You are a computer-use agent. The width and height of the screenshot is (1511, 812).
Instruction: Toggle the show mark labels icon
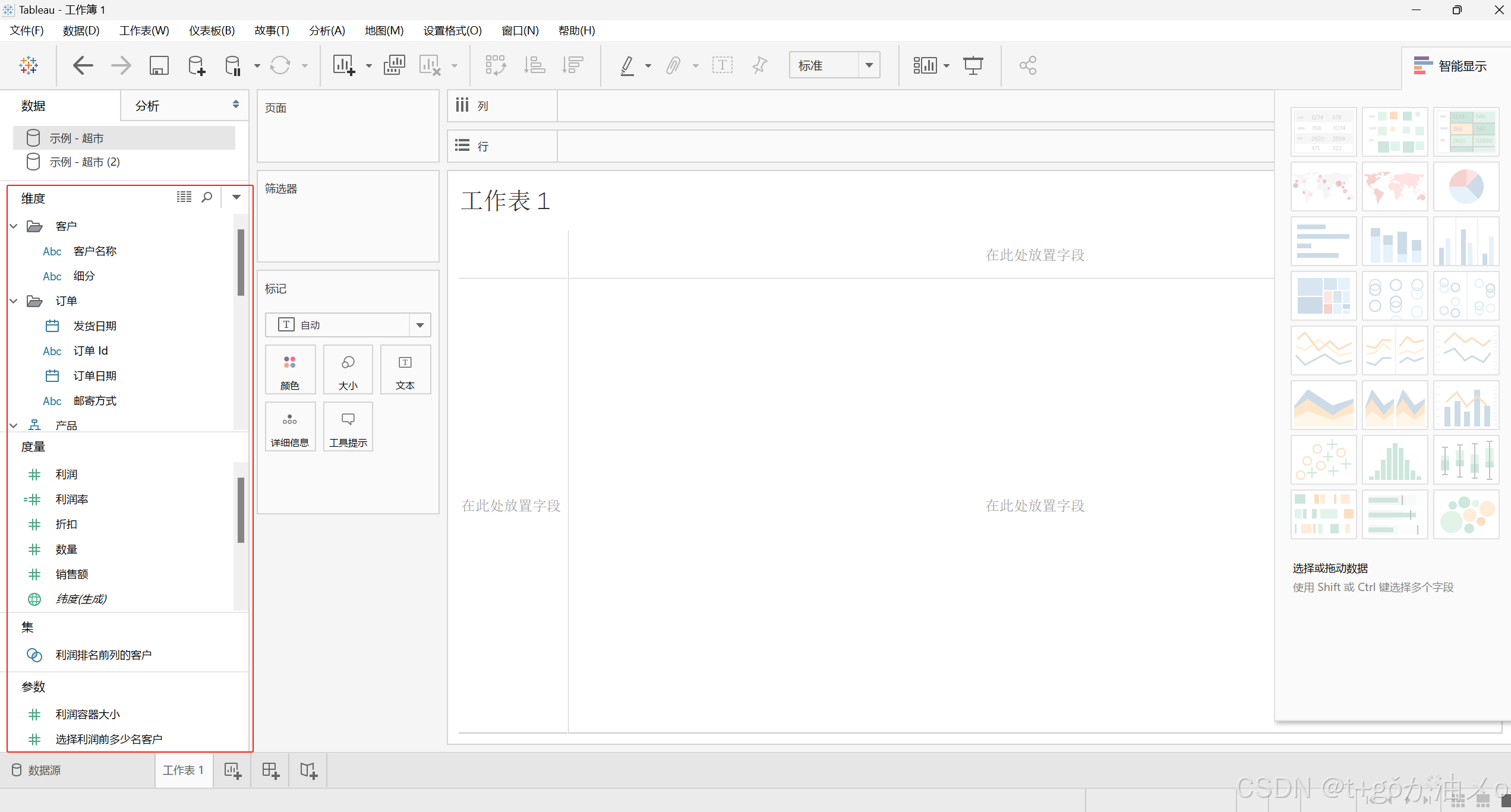click(722, 65)
